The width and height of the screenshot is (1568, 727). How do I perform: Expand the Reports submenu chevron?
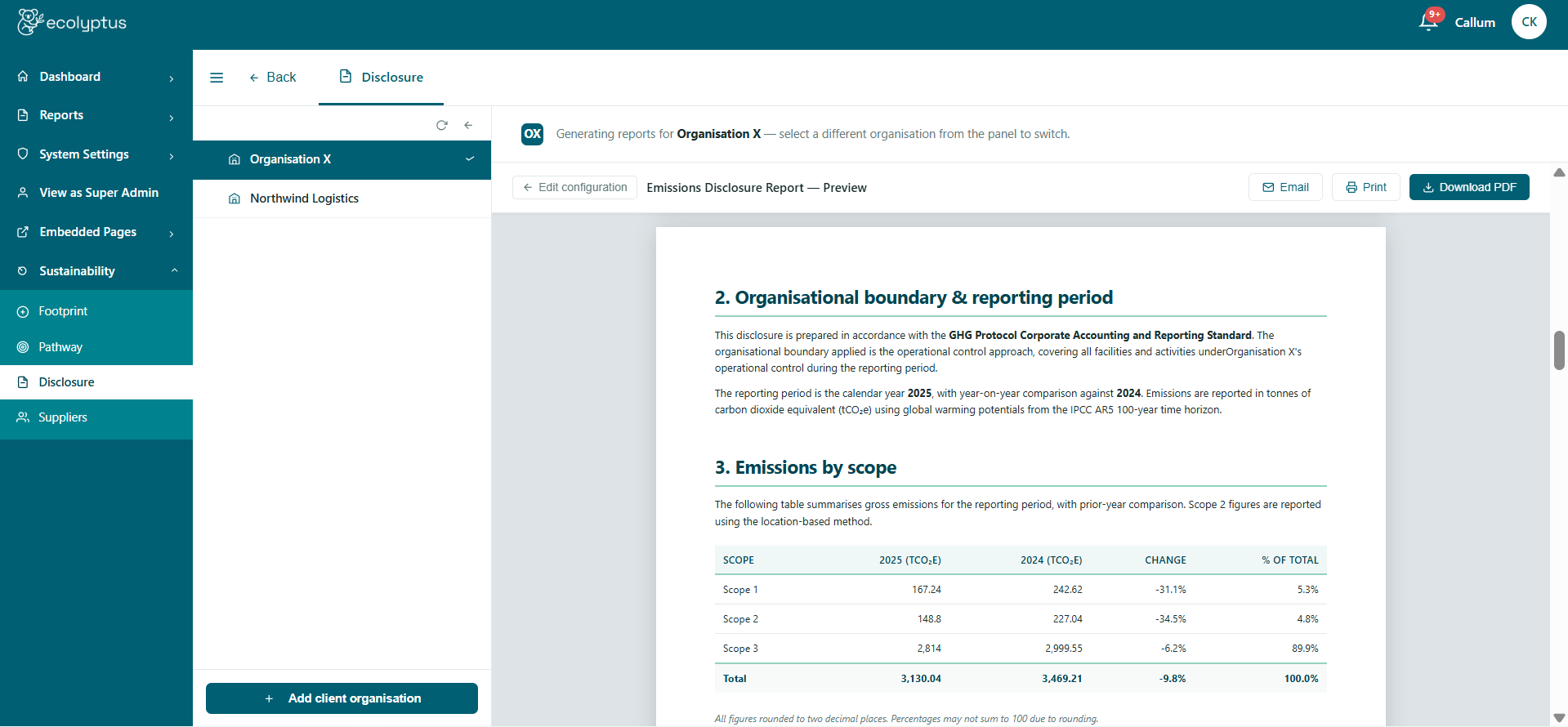tap(172, 118)
